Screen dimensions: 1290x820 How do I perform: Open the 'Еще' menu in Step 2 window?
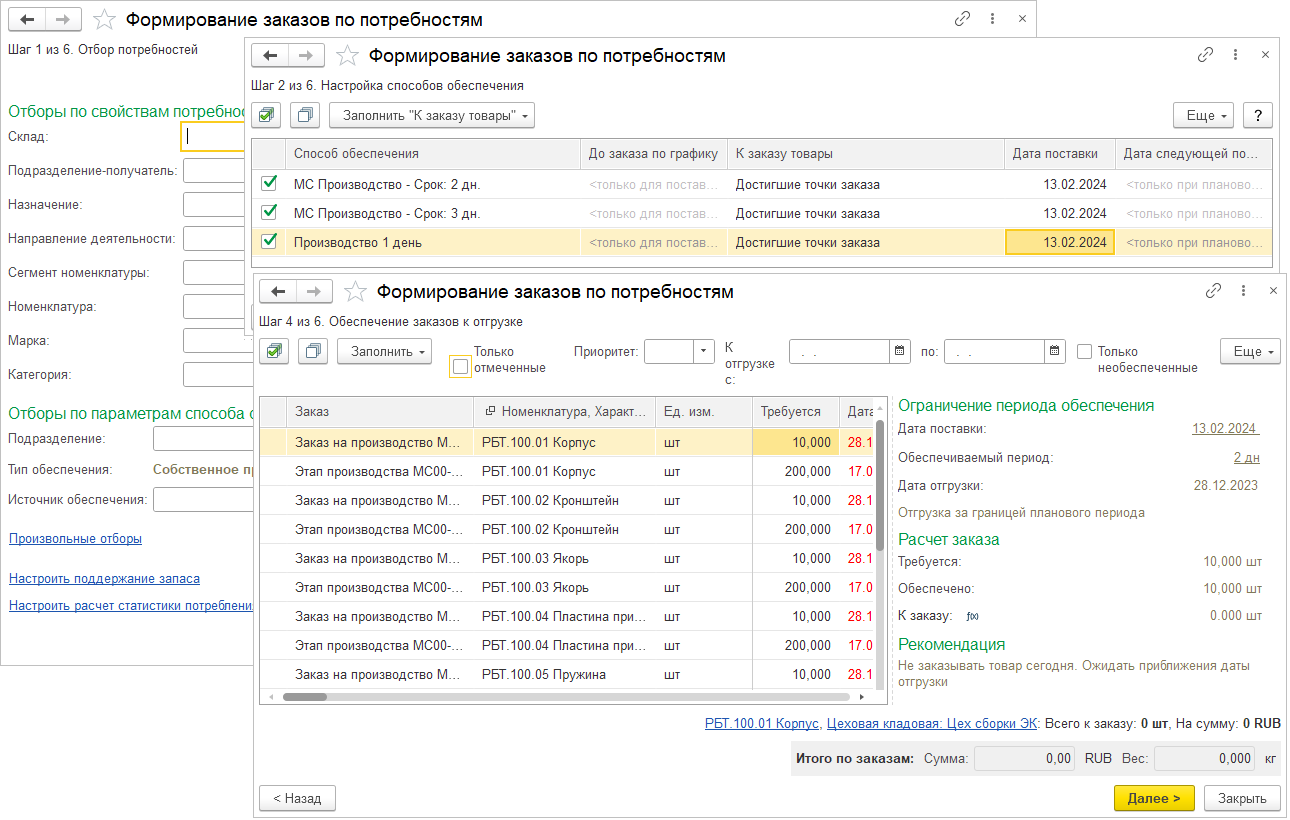click(1203, 115)
